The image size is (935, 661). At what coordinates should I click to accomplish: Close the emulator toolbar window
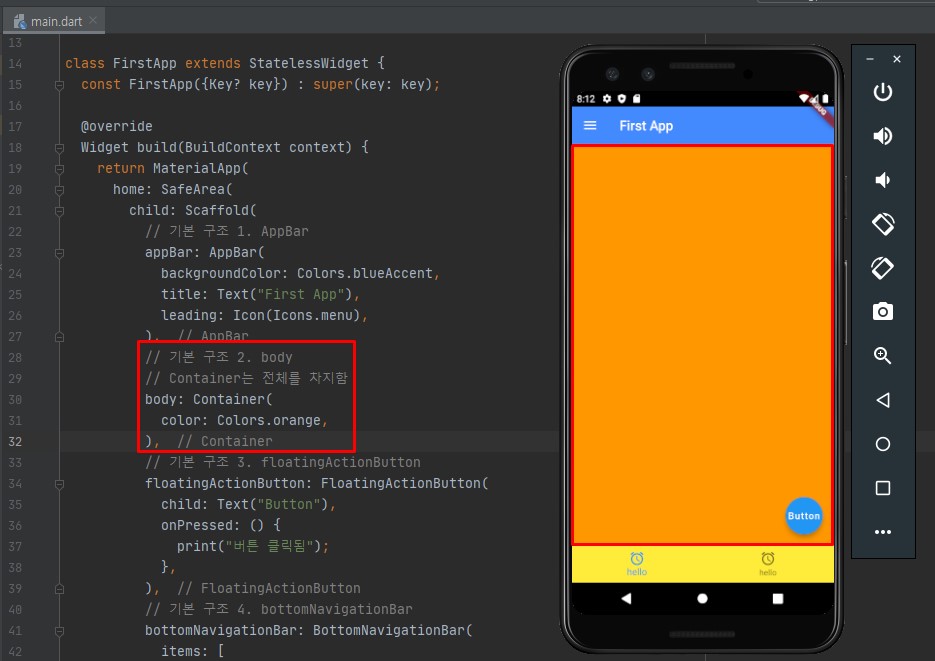point(897,59)
